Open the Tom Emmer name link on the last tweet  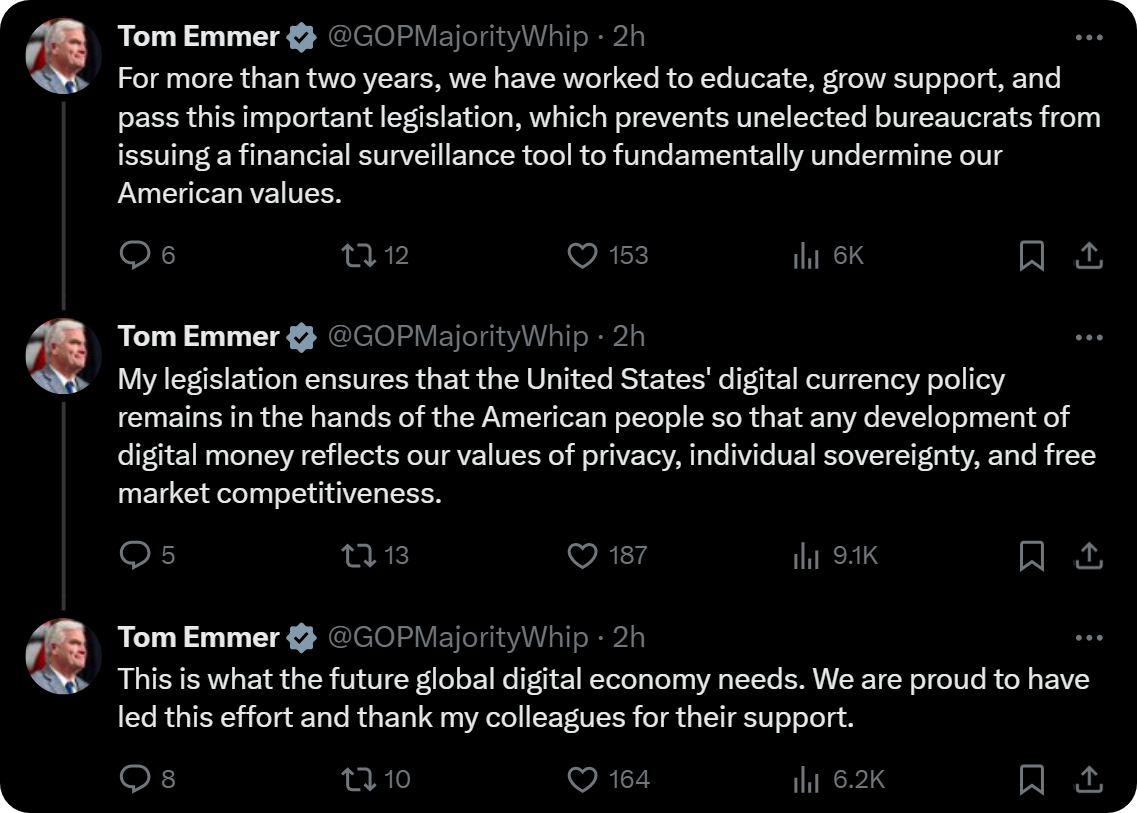(x=198, y=637)
